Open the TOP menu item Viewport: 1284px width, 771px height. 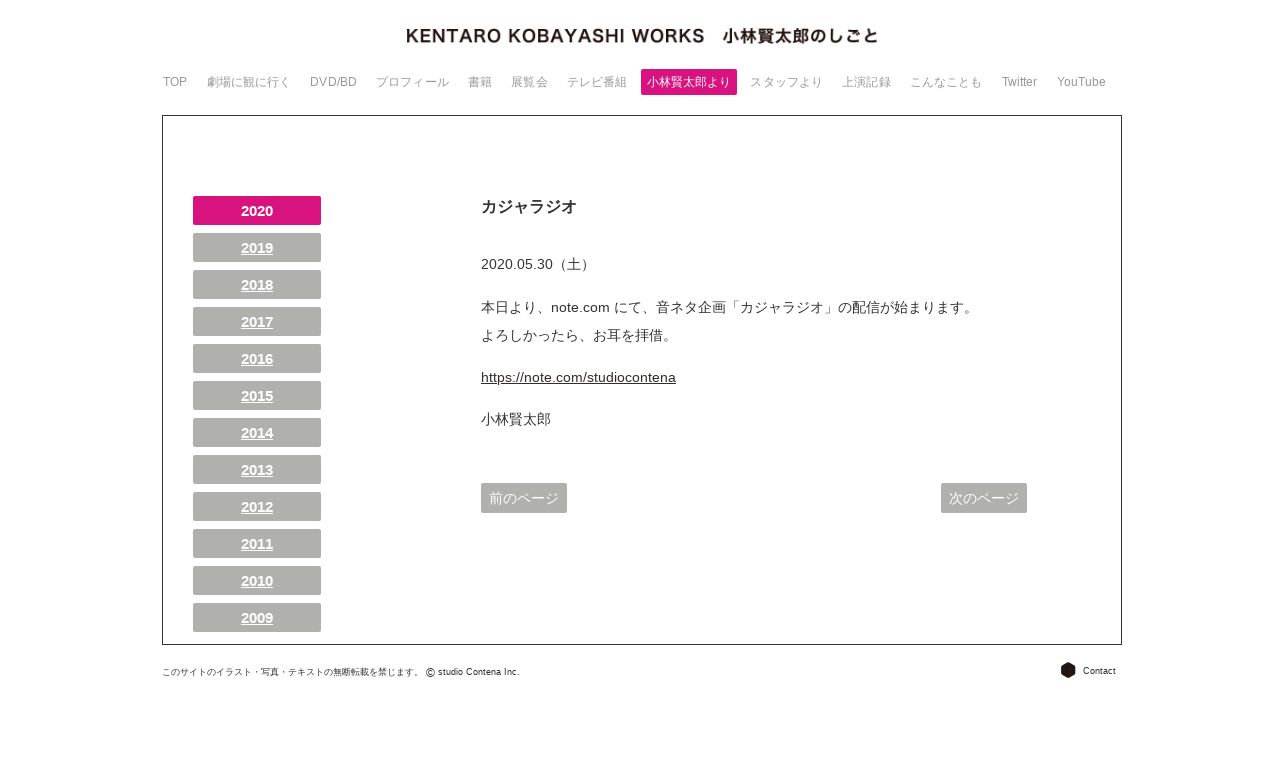point(175,82)
